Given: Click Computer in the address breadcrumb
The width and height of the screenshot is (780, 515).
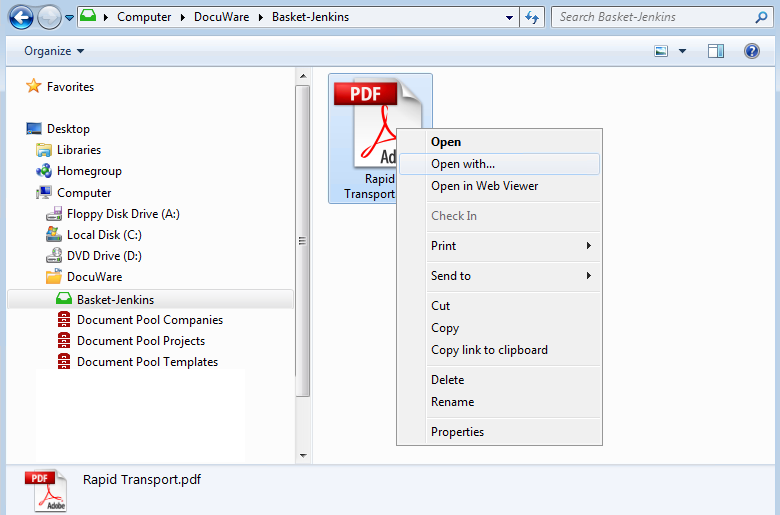Looking at the screenshot, I should pos(144,17).
